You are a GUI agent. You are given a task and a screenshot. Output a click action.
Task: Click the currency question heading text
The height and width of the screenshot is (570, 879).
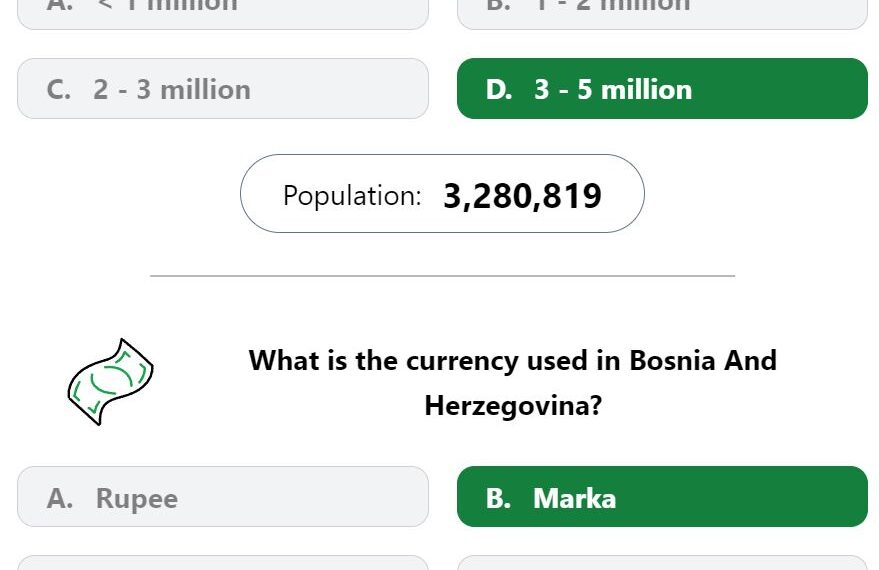point(513,383)
